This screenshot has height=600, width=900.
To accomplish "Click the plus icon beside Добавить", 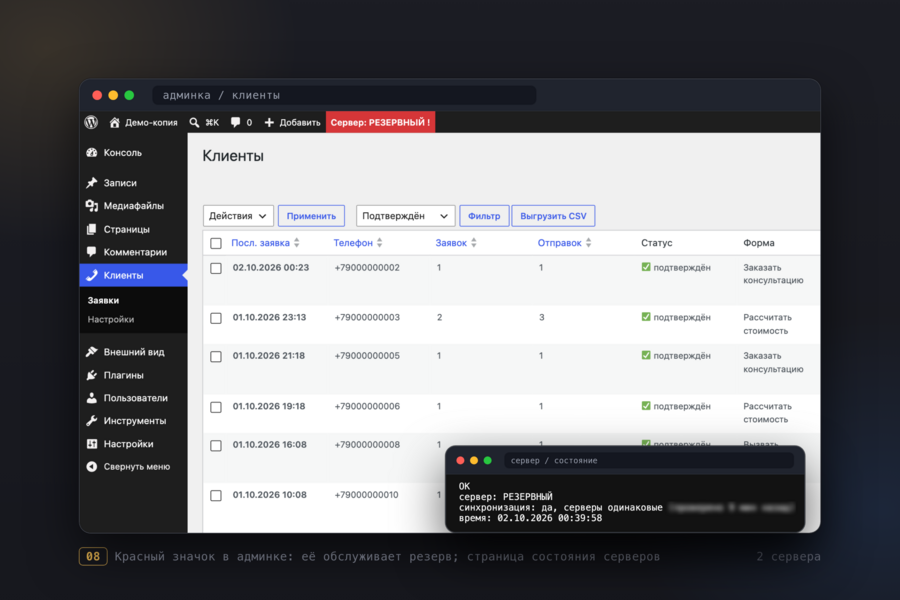I will click(x=269, y=122).
